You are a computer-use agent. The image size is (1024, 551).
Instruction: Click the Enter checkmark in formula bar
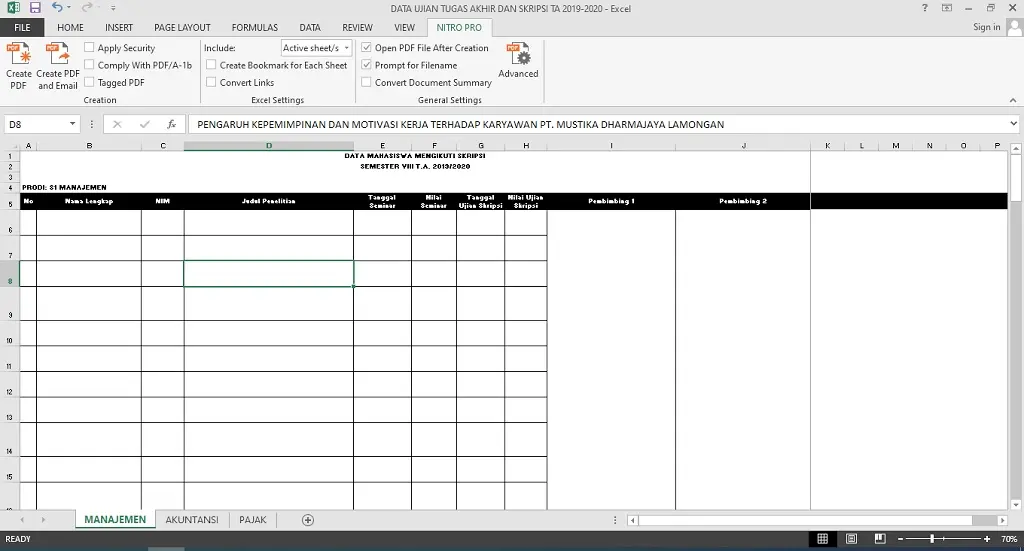(x=144, y=124)
